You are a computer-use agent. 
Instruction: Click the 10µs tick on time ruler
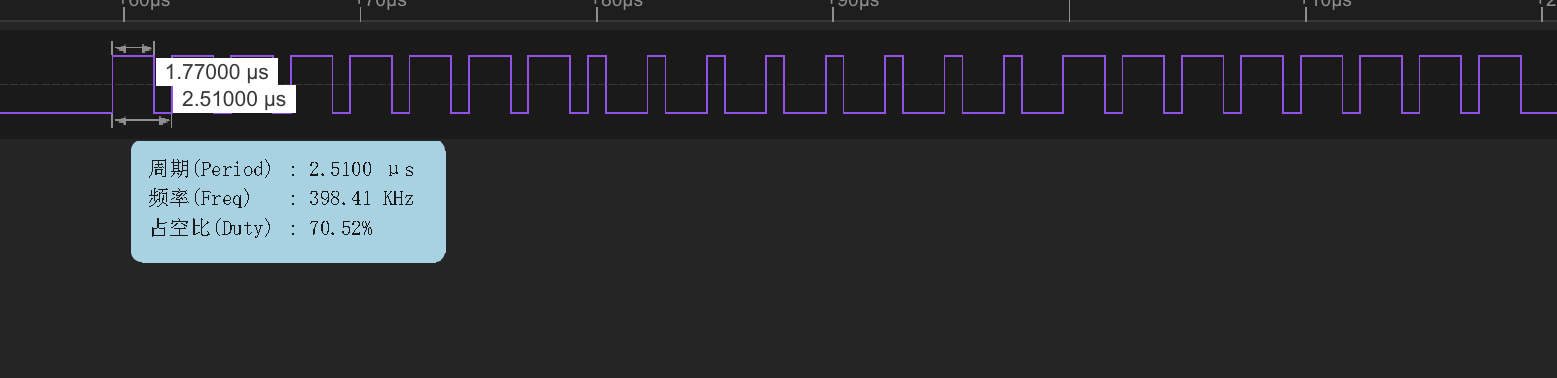(x=1329, y=4)
